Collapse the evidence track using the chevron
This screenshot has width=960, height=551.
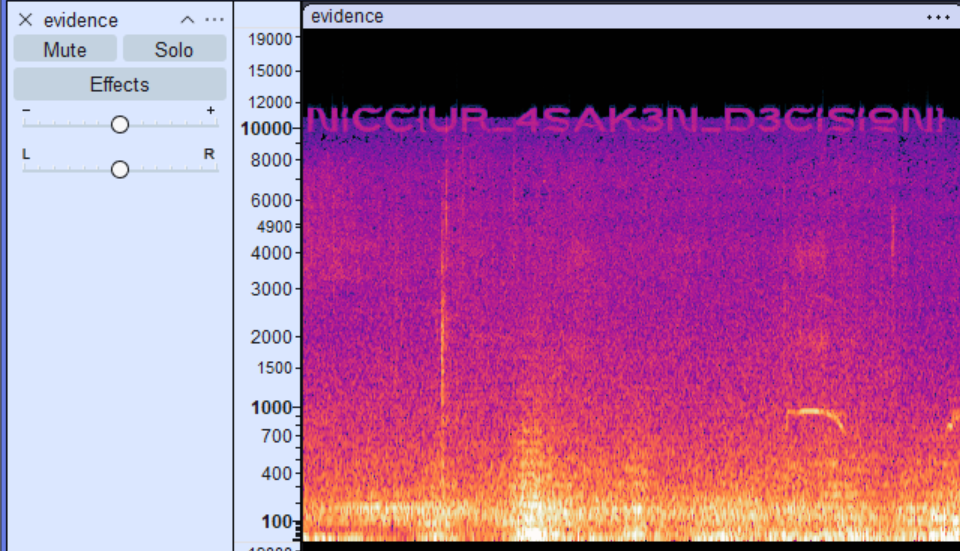[x=187, y=20]
